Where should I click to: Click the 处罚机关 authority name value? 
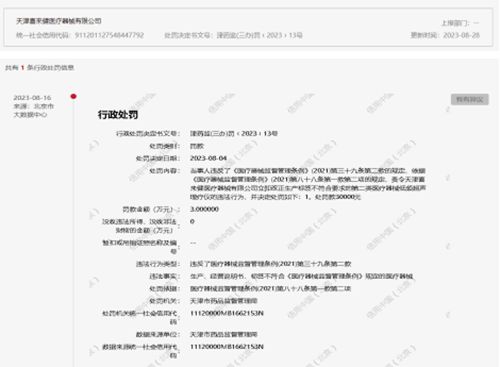point(224,301)
